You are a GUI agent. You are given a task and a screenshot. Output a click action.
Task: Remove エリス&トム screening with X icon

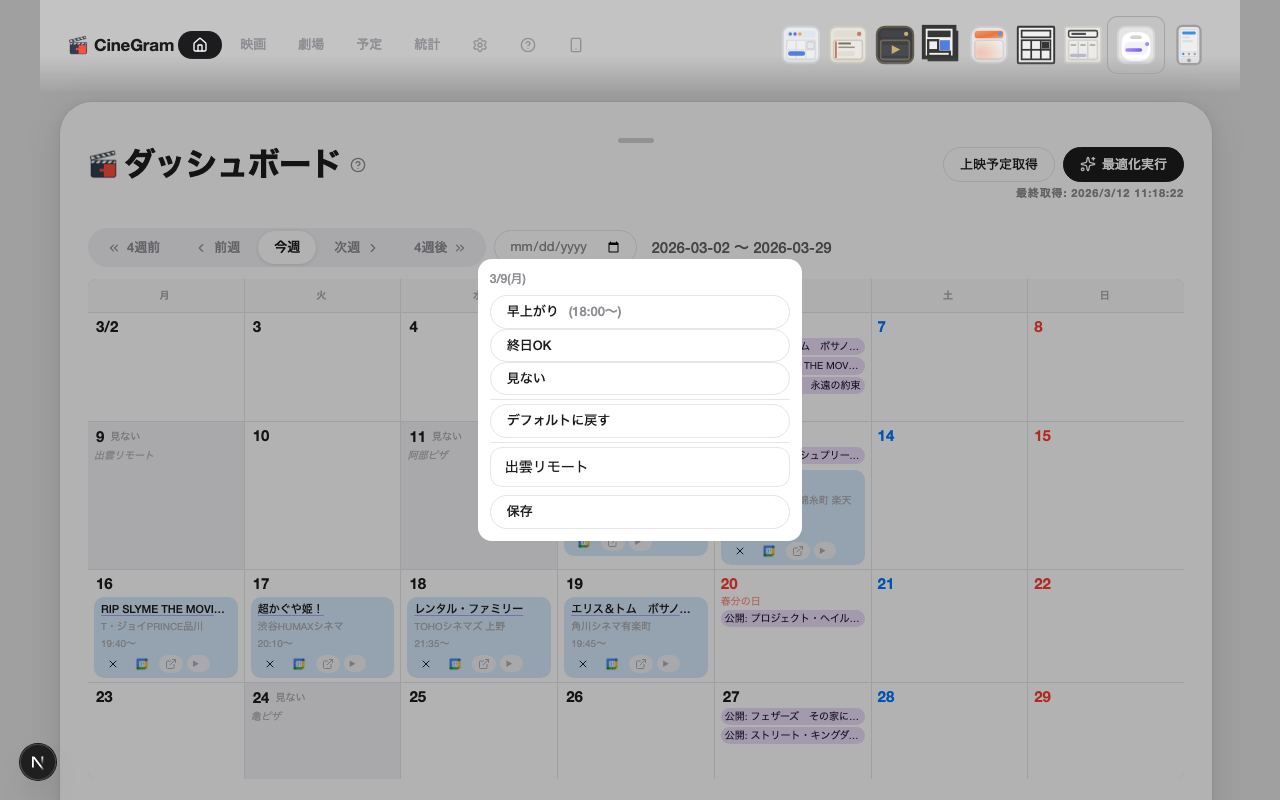583,664
